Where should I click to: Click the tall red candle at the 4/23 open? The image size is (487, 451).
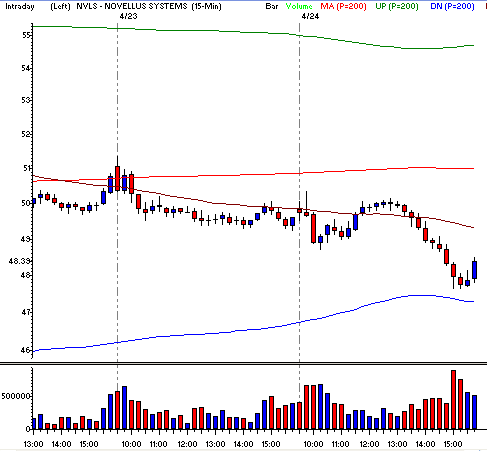click(x=117, y=178)
